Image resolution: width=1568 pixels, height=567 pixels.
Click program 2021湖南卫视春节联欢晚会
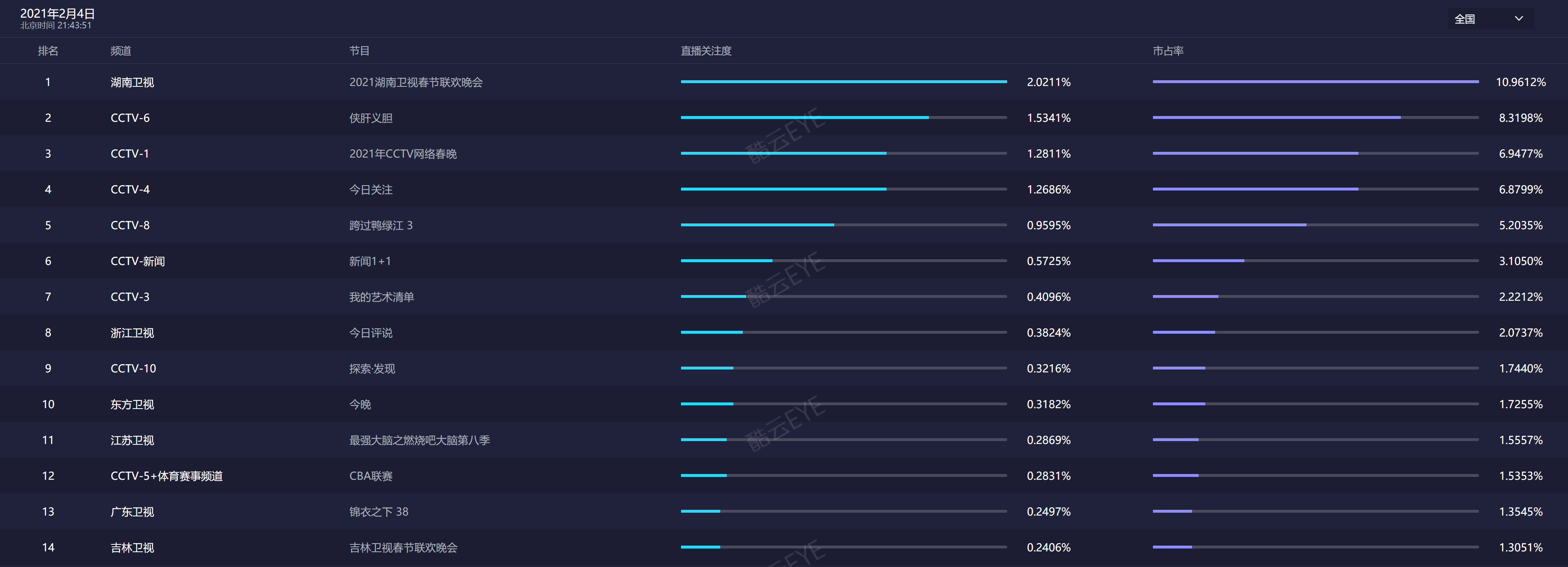416,82
